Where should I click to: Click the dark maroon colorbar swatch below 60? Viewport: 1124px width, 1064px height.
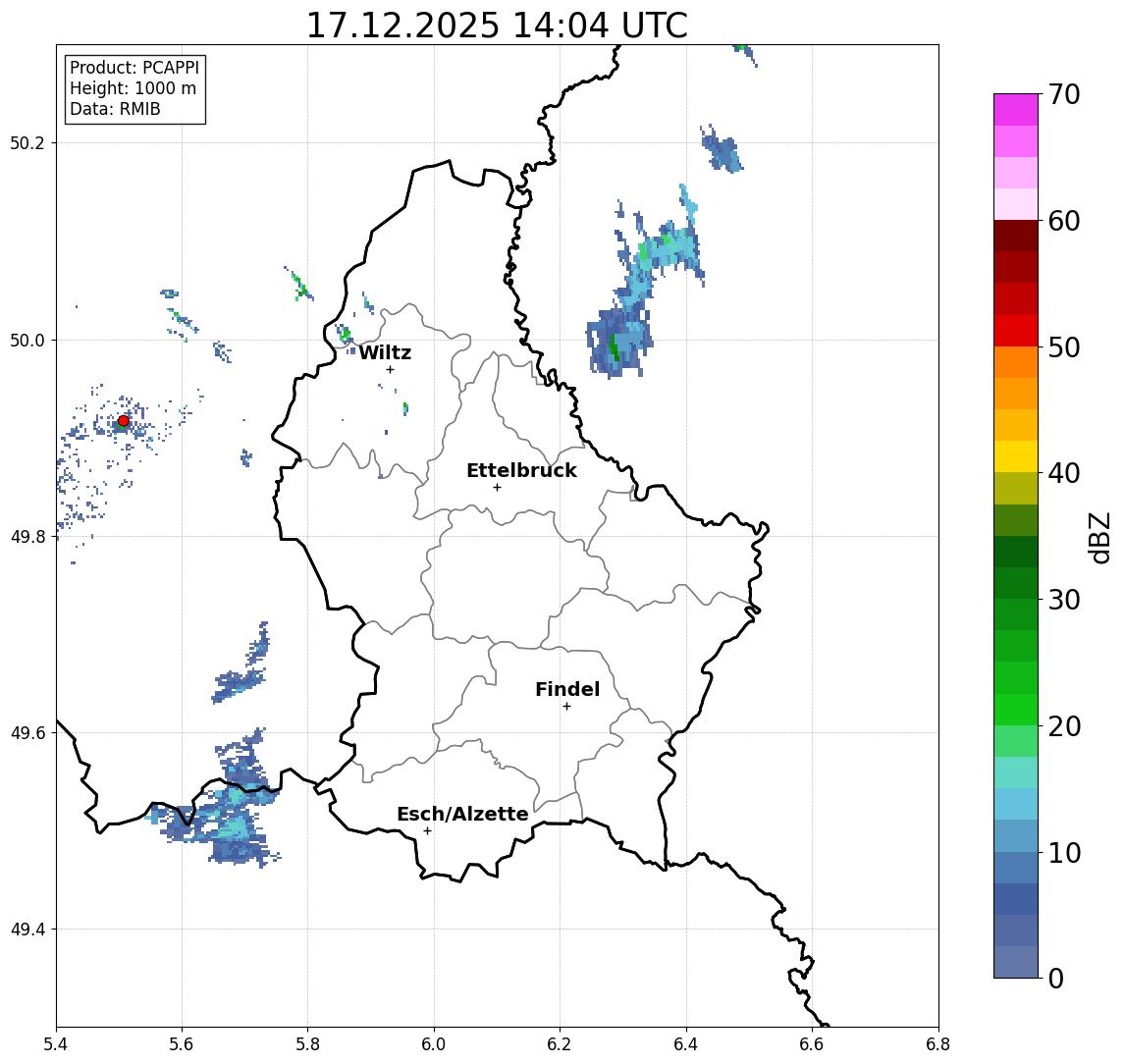tap(1016, 236)
